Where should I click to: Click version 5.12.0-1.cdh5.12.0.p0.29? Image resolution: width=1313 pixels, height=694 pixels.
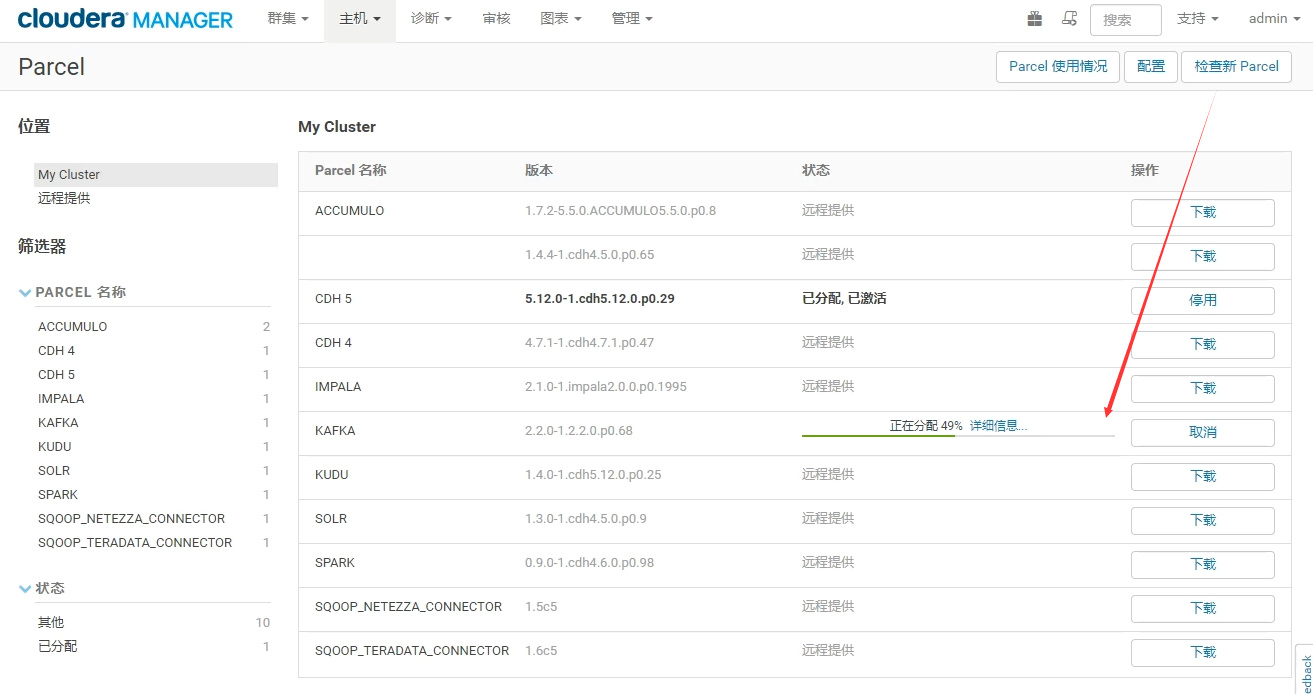[600, 299]
